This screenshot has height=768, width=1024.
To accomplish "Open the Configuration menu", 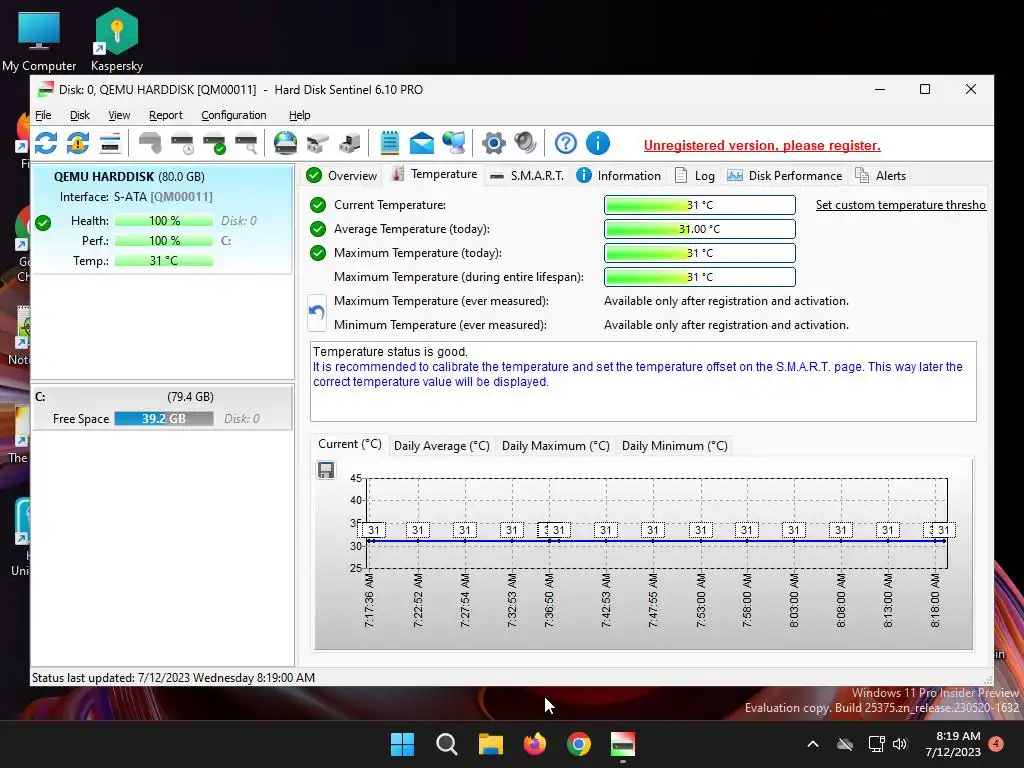I will point(234,115).
